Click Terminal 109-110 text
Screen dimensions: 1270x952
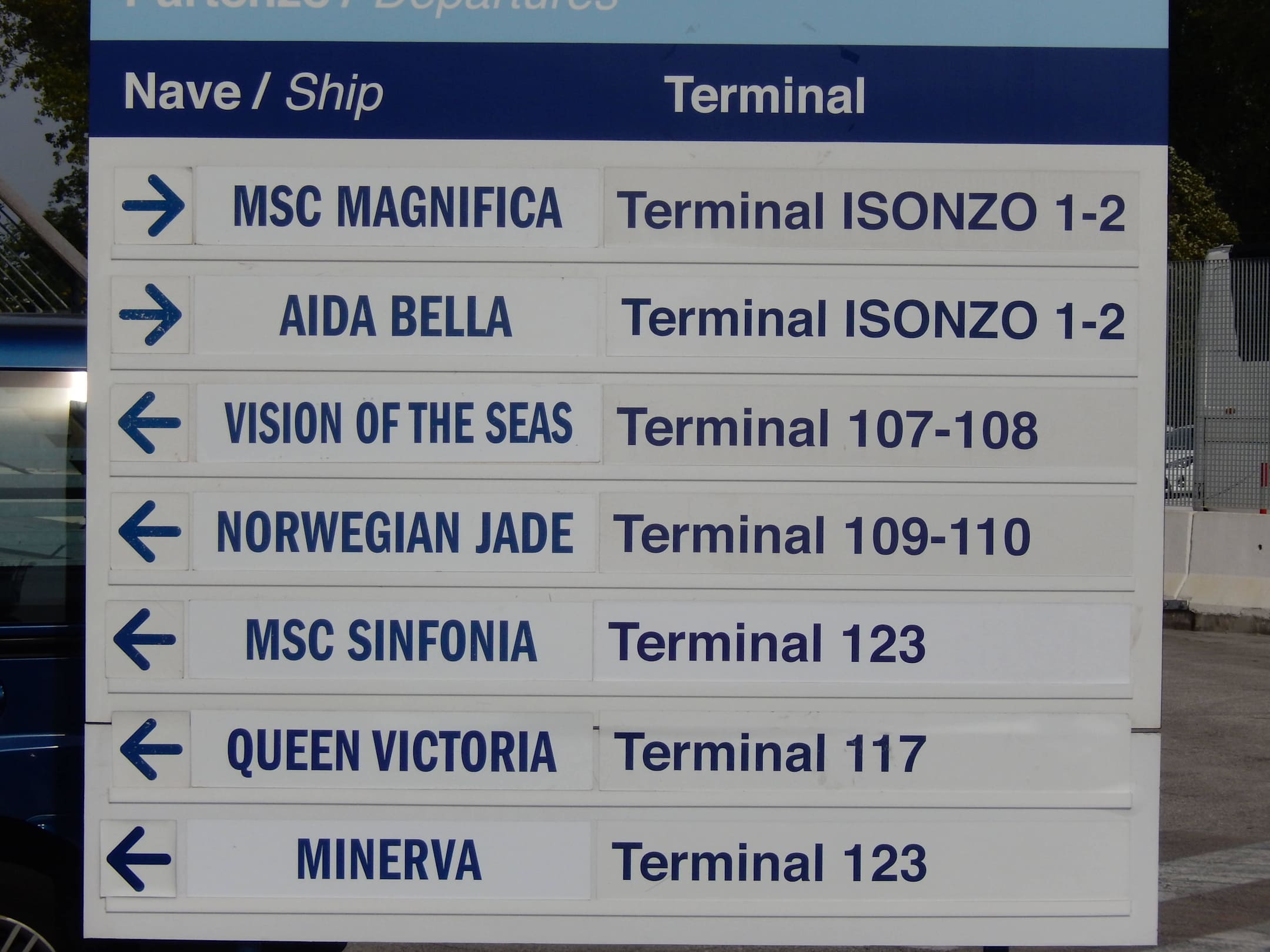coord(821,536)
